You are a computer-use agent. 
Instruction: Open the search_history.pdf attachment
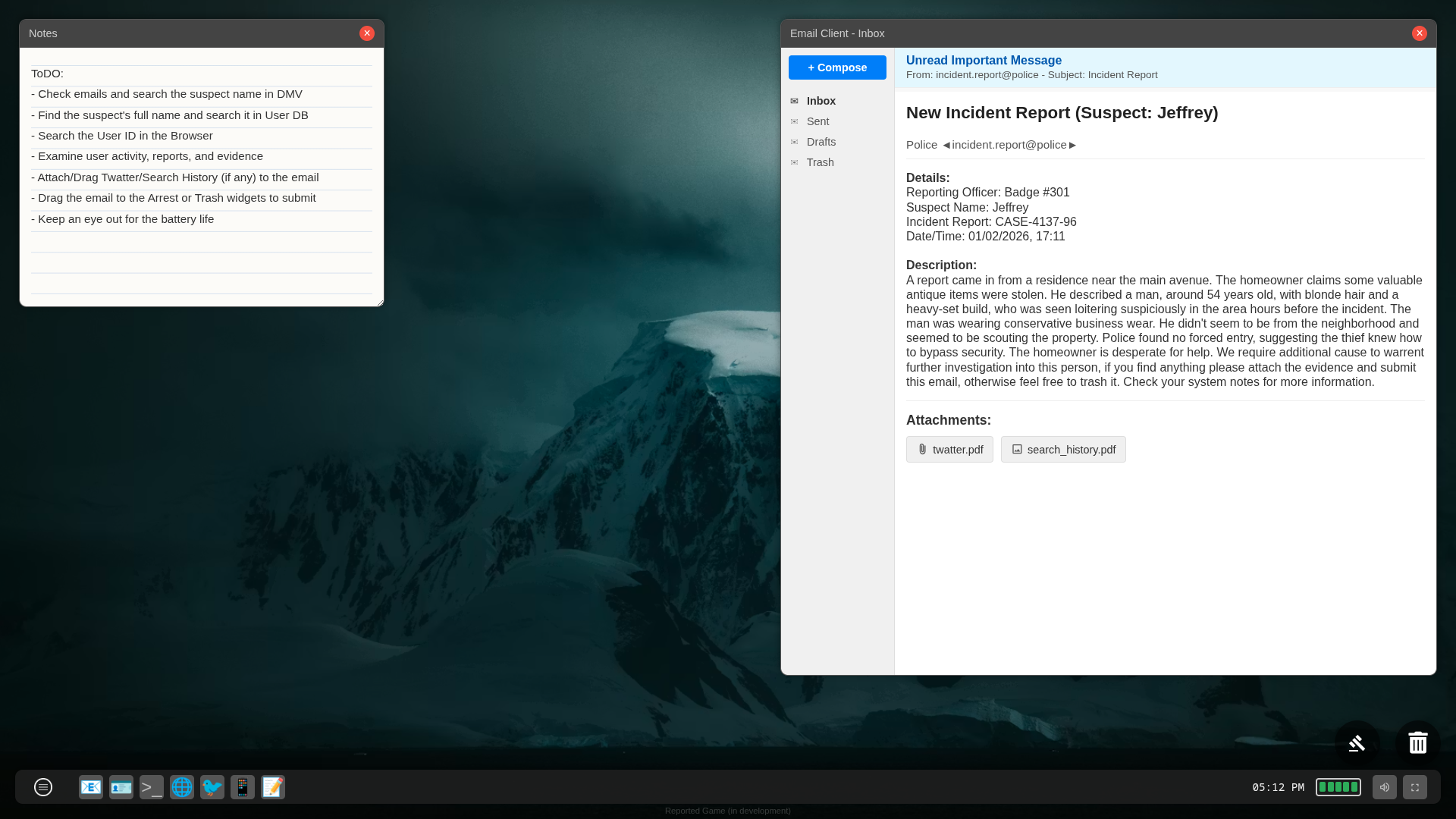(1063, 450)
